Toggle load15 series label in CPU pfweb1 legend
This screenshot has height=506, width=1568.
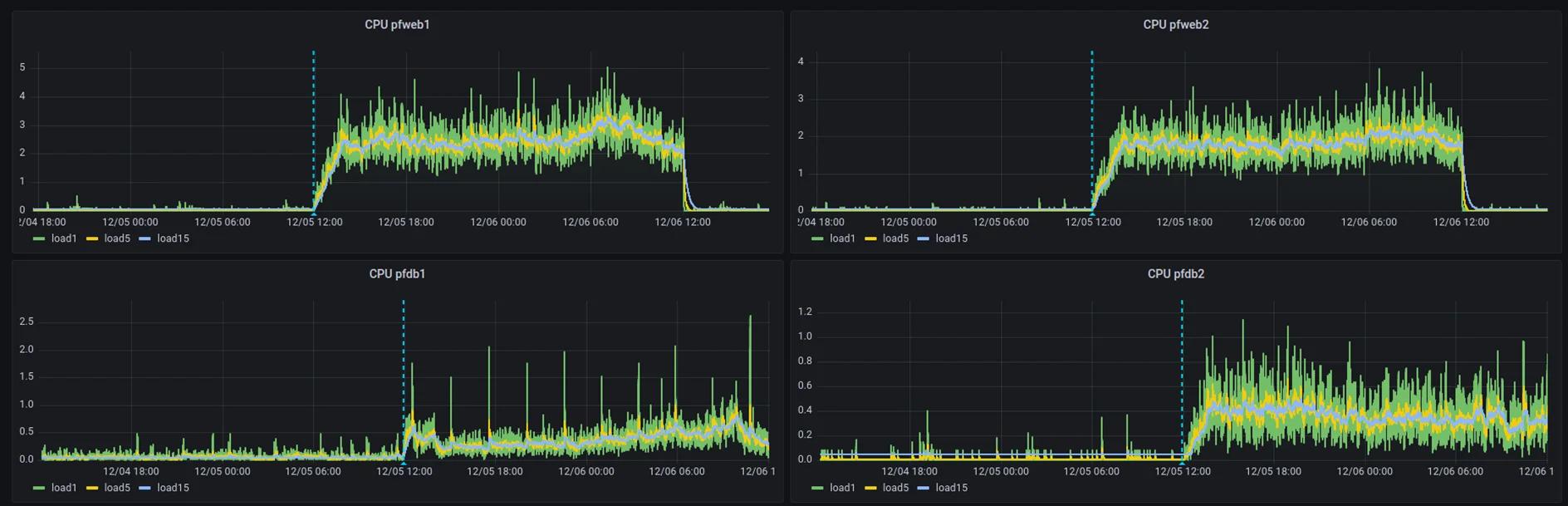tap(173, 238)
